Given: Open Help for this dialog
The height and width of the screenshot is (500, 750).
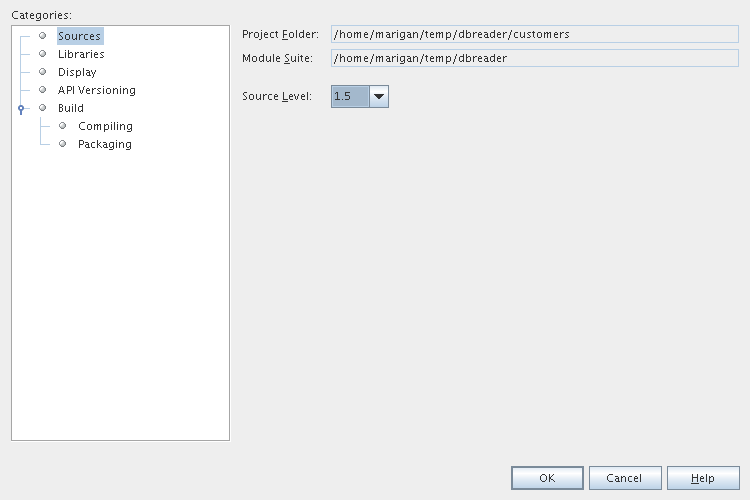Looking at the screenshot, I should (703, 478).
